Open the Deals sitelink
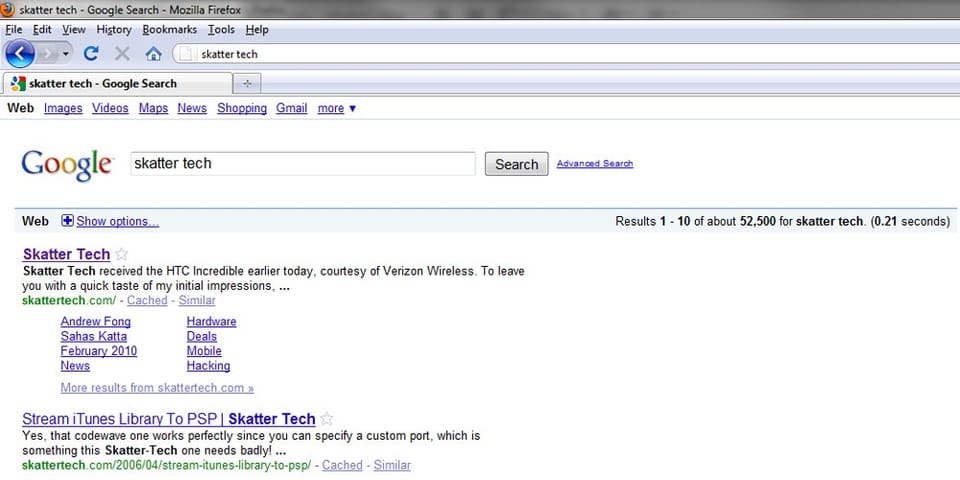This screenshot has width=960, height=480. pyautogui.click(x=201, y=336)
